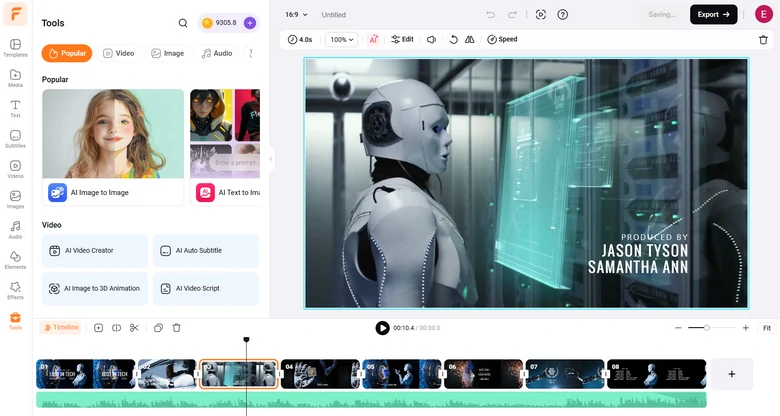This screenshot has height=416, width=780.
Task: Add credits with the purple plus button
Action: [x=250, y=22]
